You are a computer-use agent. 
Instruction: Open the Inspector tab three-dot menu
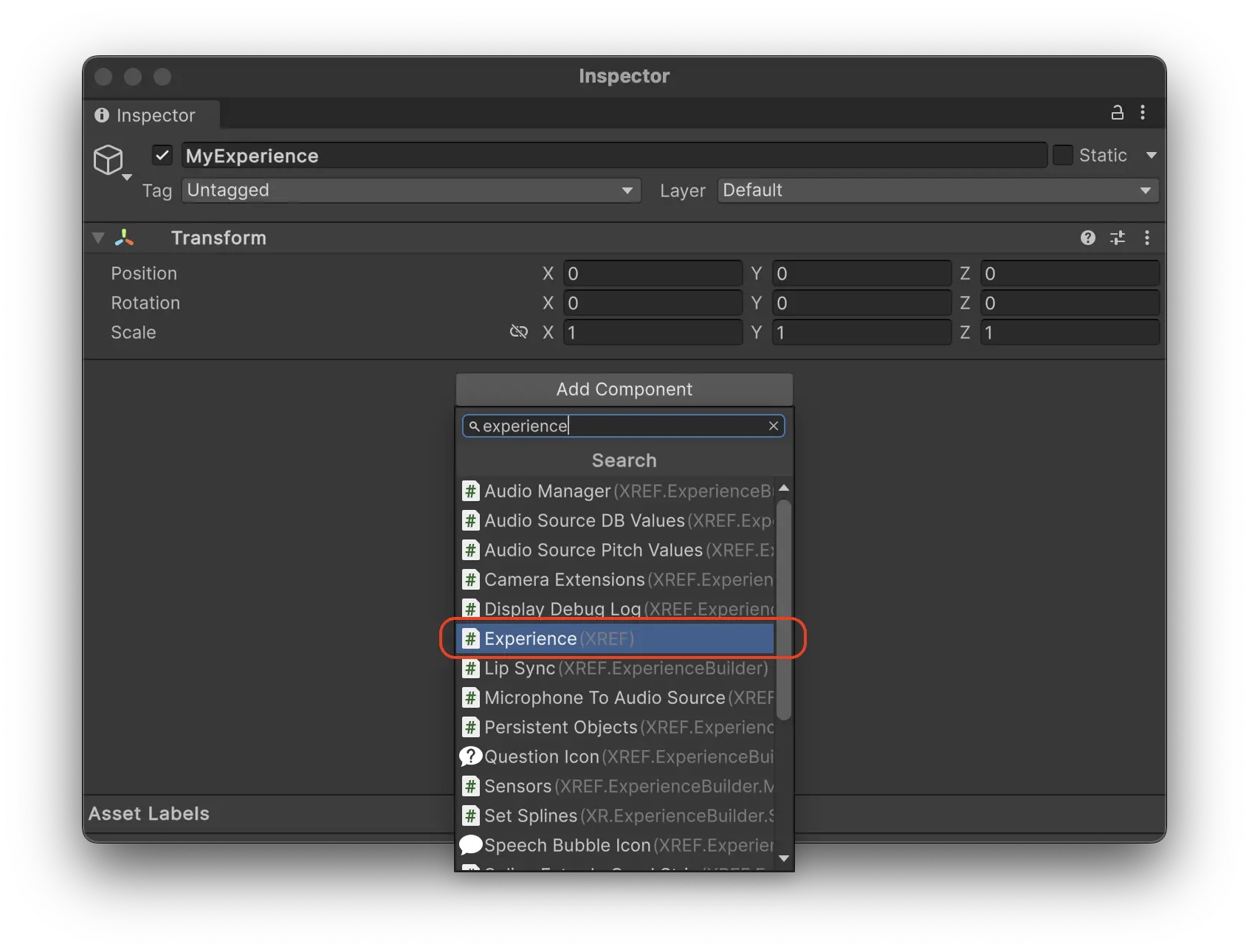pos(1143,113)
